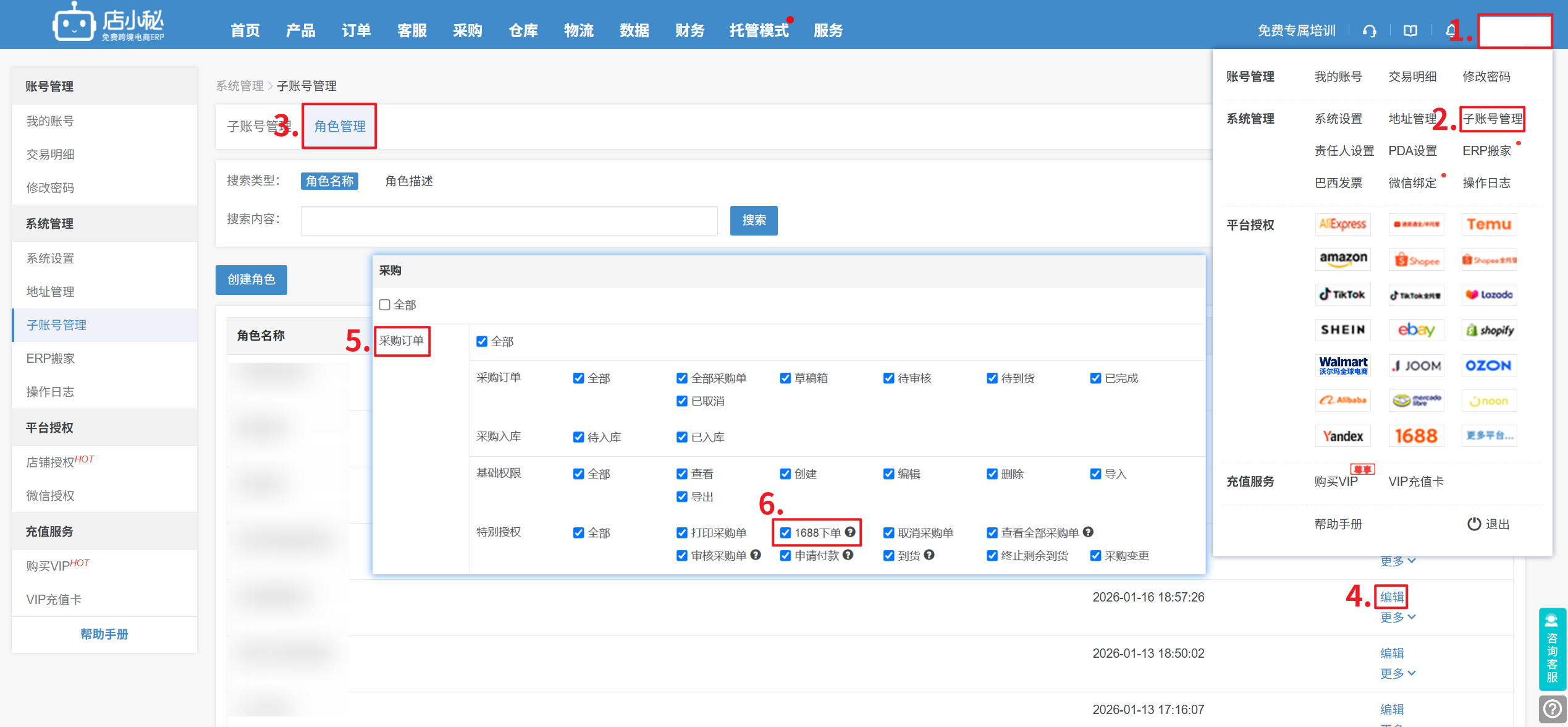
Task: Expand 更多 dropdown under 2026-01-13 18:50:02 row
Action: 1397,673
